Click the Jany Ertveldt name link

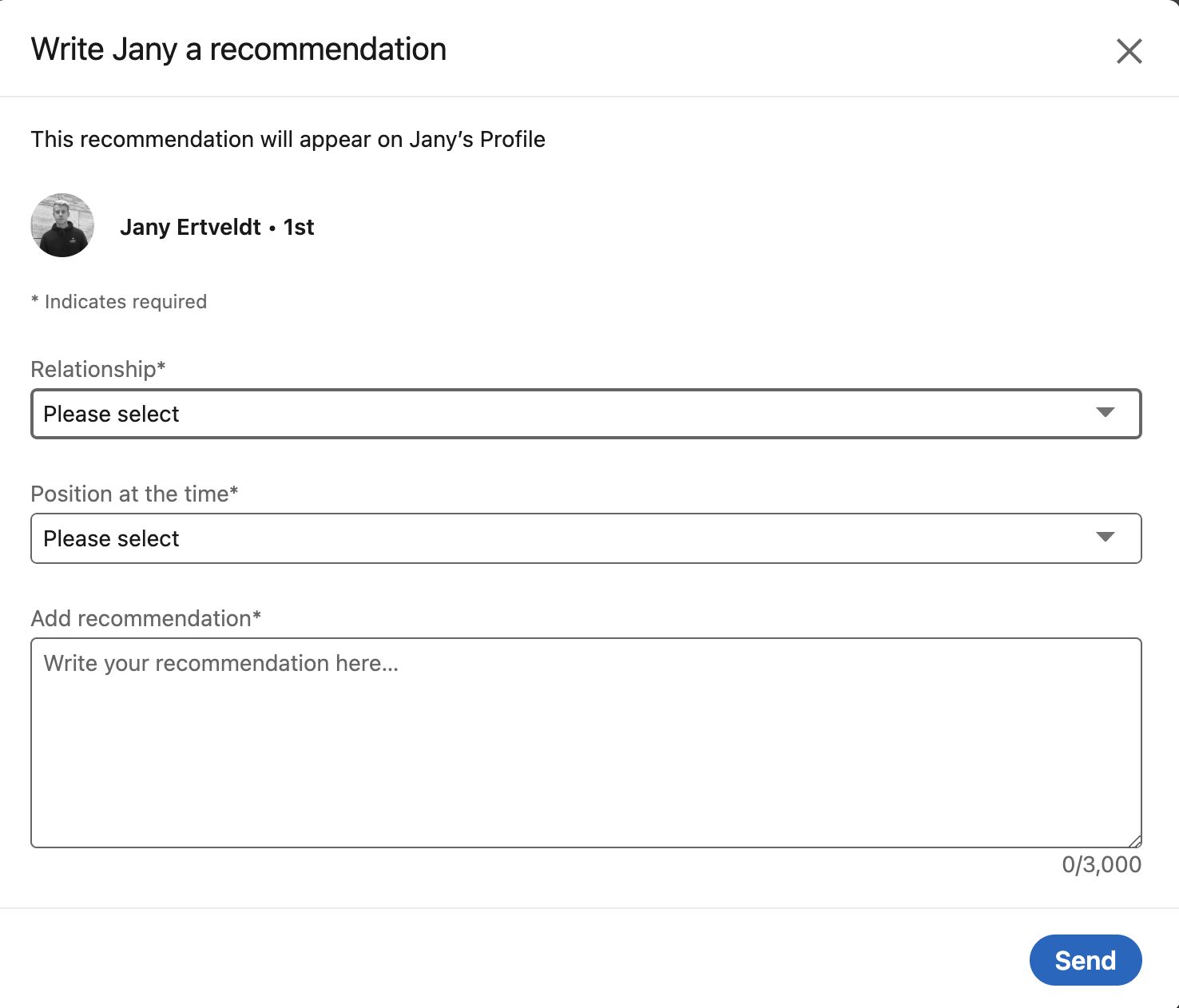[x=190, y=227]
